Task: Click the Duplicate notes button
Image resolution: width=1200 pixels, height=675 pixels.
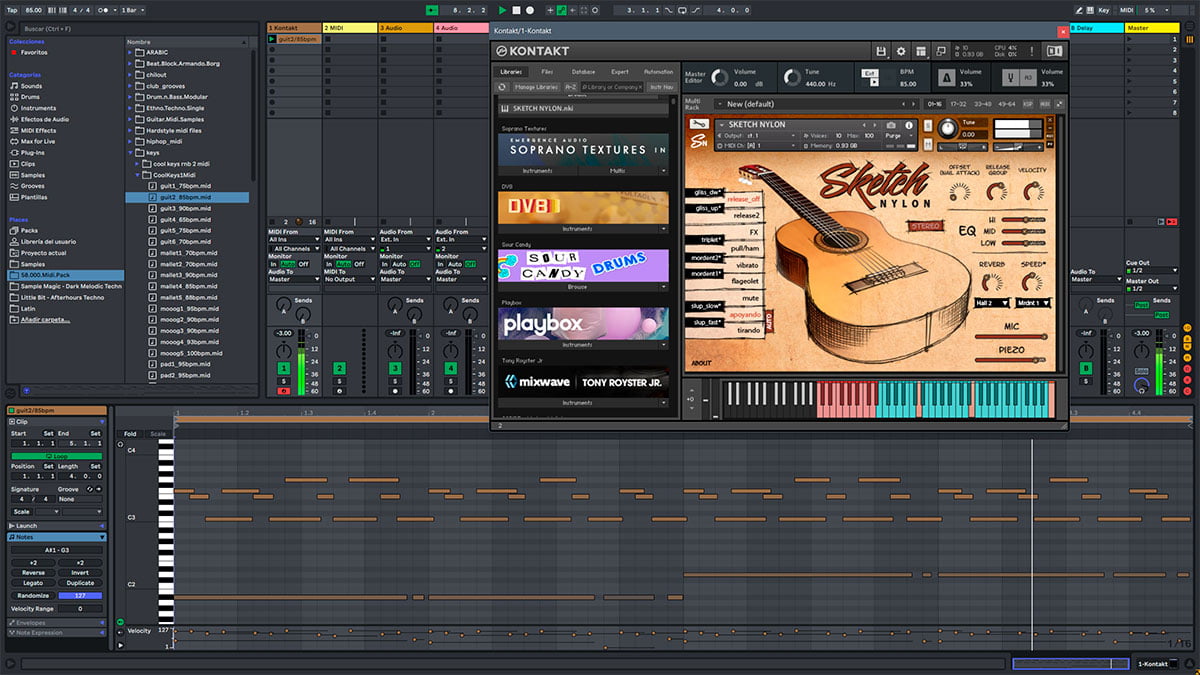Action: click(x=80, y=583)
